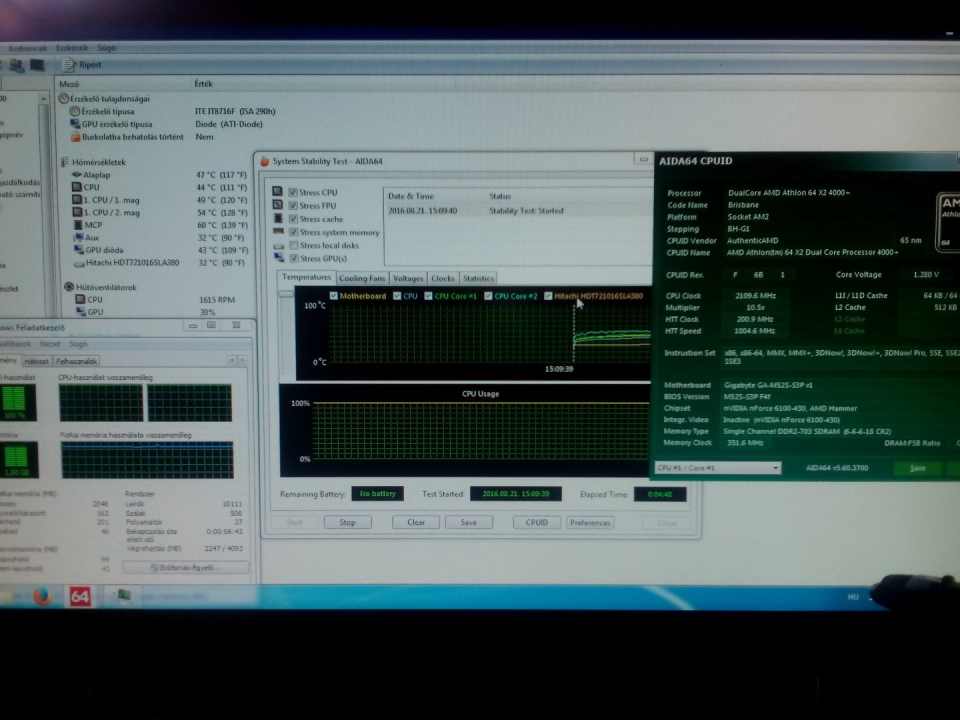Click the Save button in stability test

[468, 523]
